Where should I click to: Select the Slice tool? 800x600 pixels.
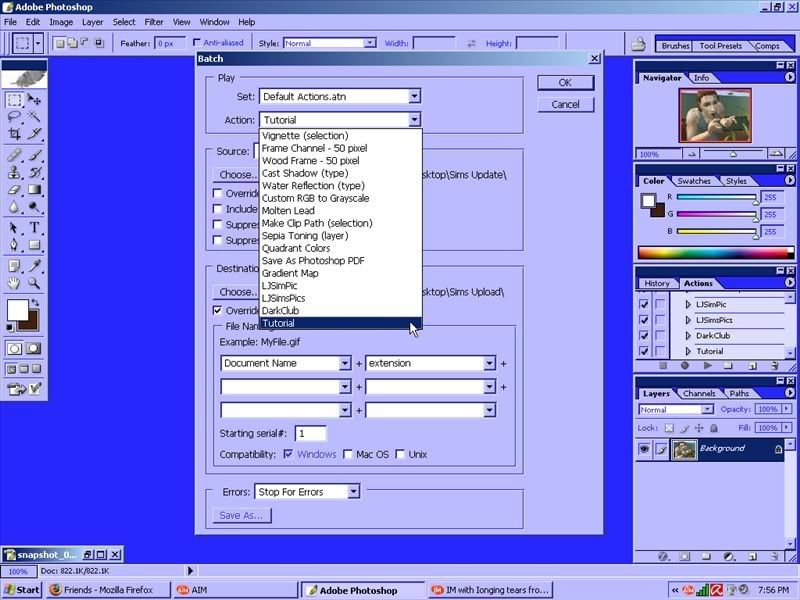pos(34,134)
